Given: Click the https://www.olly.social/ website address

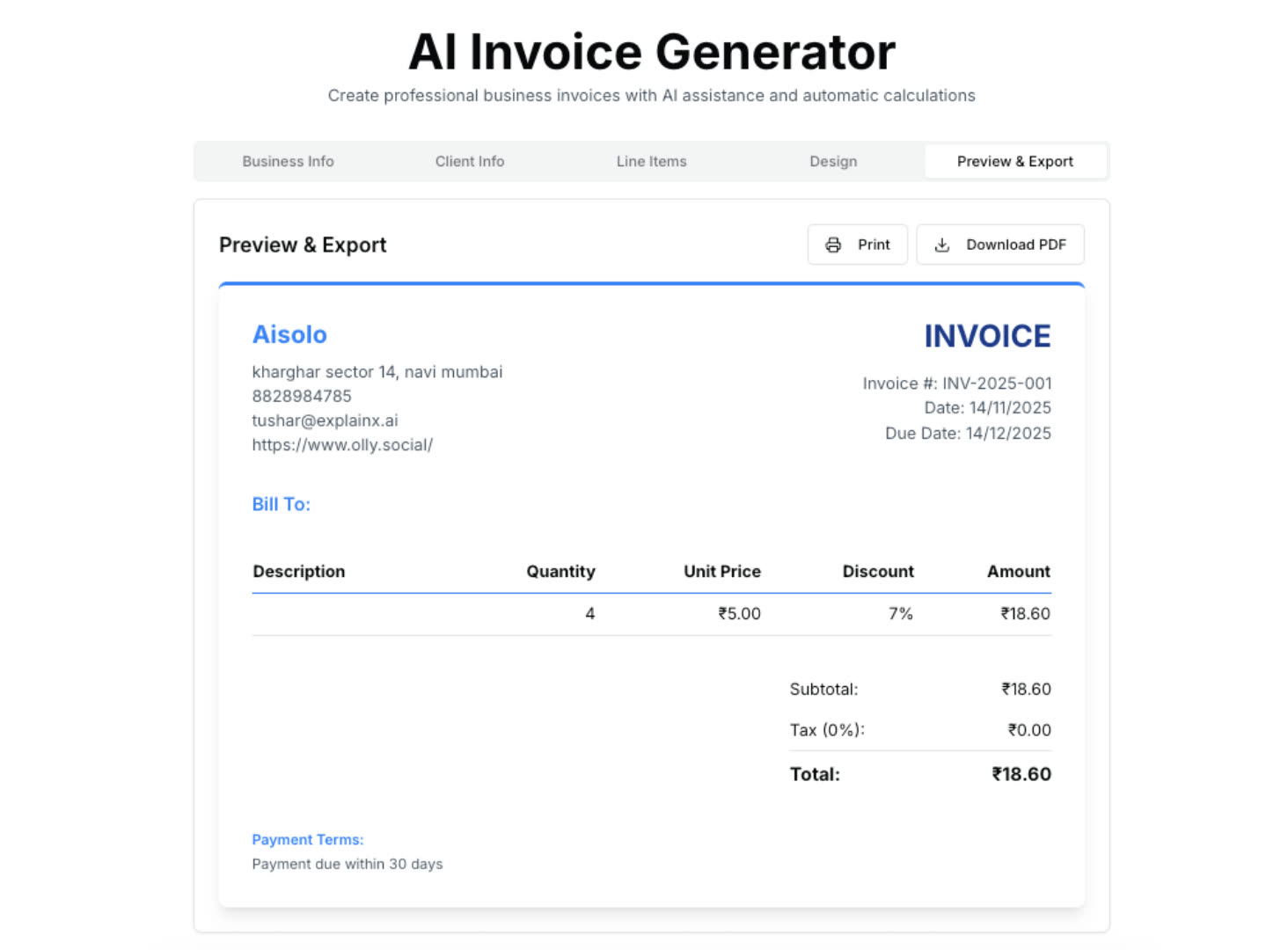Looking at the screenshot, I should pyautogui.click(x=342, y=445).
